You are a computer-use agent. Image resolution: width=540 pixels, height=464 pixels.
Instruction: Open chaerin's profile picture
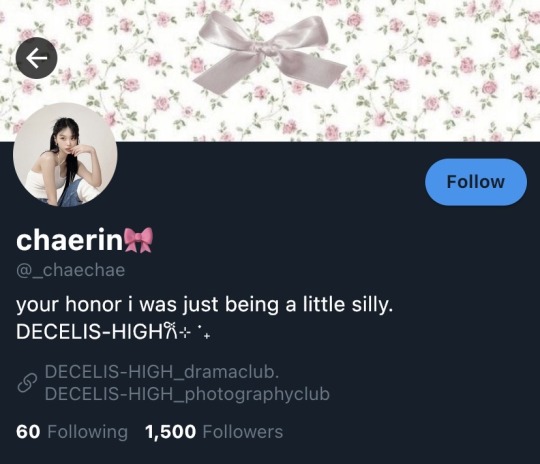click(x=65, y=155)
